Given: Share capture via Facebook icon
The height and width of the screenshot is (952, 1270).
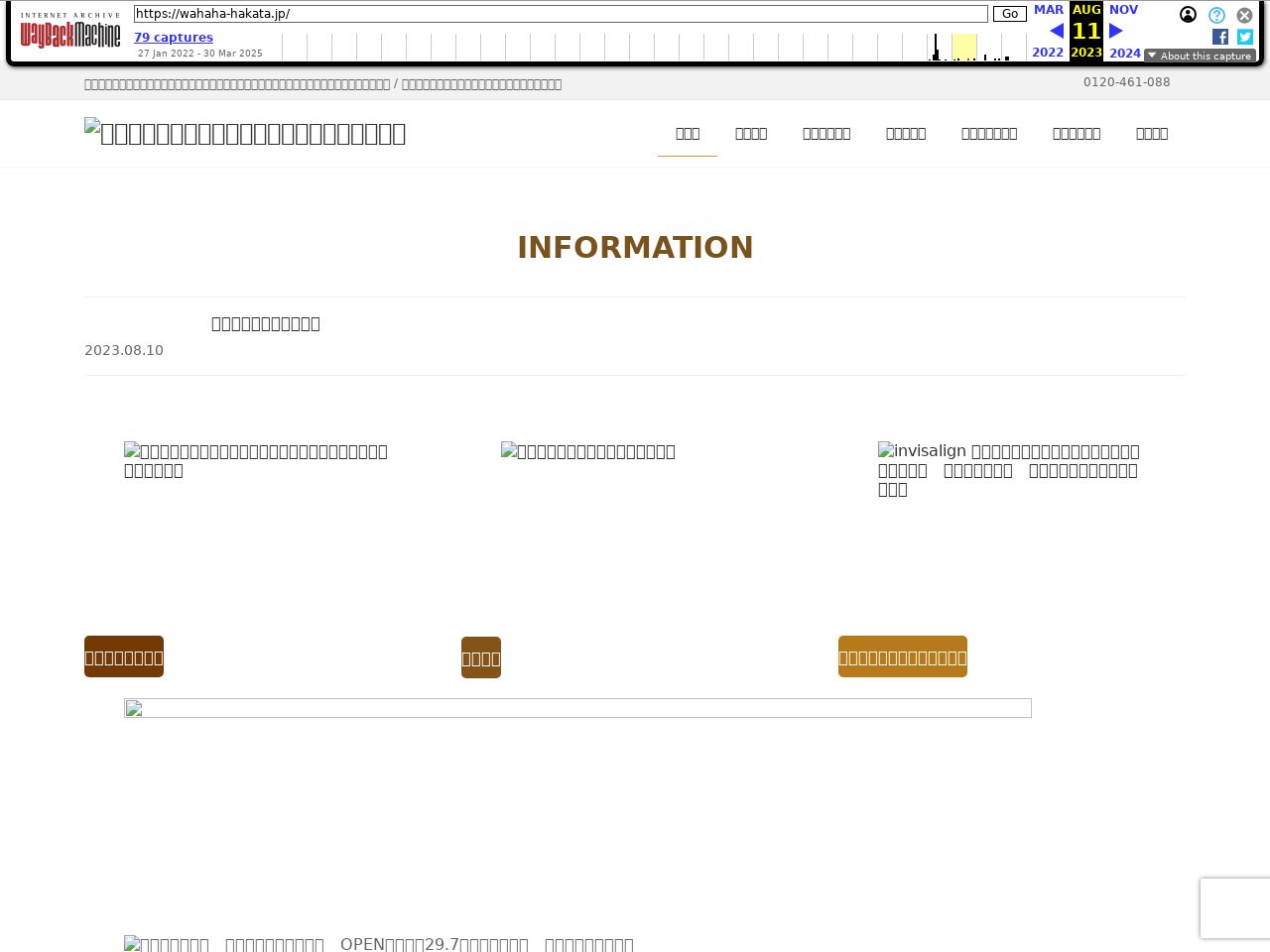Looking at the screenshot, I should (x=1220, y=37).
